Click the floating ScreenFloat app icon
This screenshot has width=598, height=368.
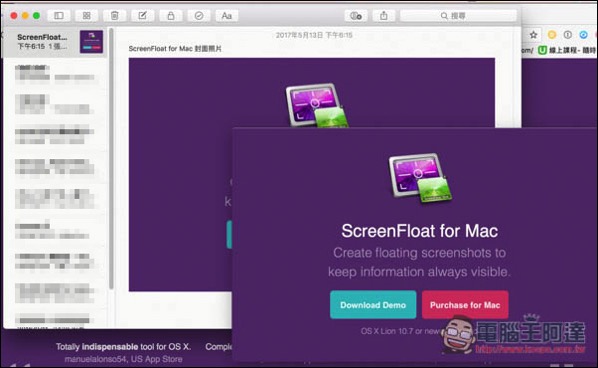click(x=420, y=178)
